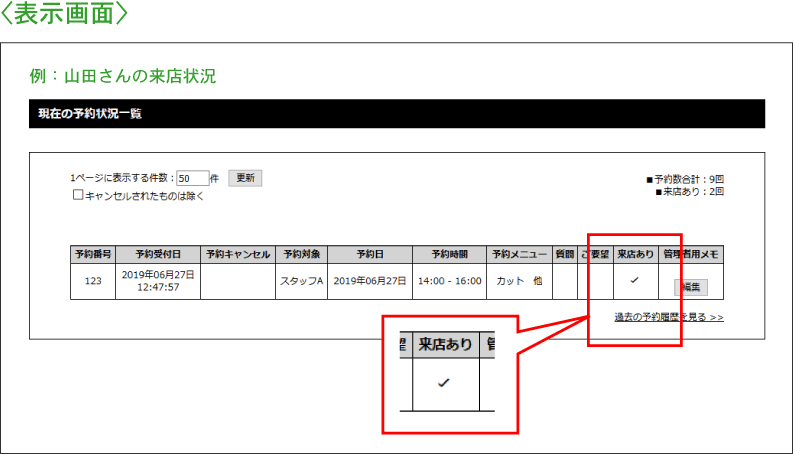Click the カット 他 menu cell
Viewport: 793px width, 454px height.
pyautogui.click(x=518, y=281)
